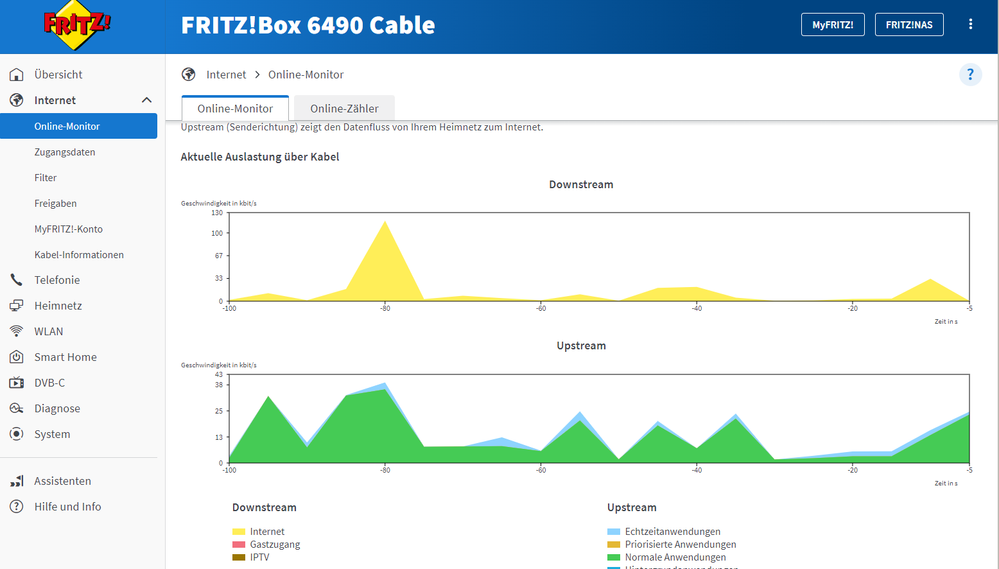The image size is (999, 569).
Task: Open the Smart Home menu
Action: click(x=66, y=357)
